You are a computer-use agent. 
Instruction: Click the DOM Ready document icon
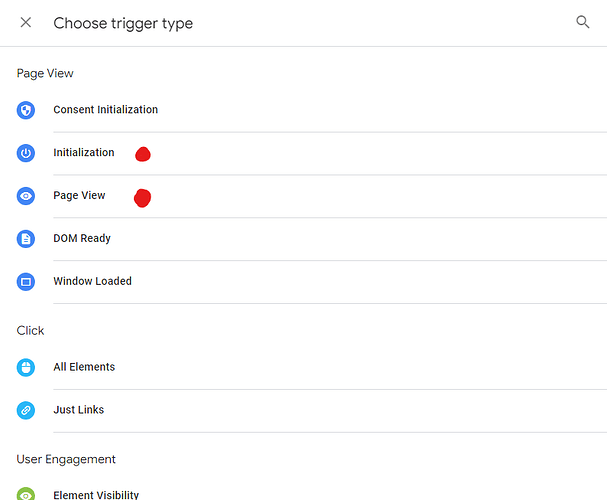pos(26,239)
